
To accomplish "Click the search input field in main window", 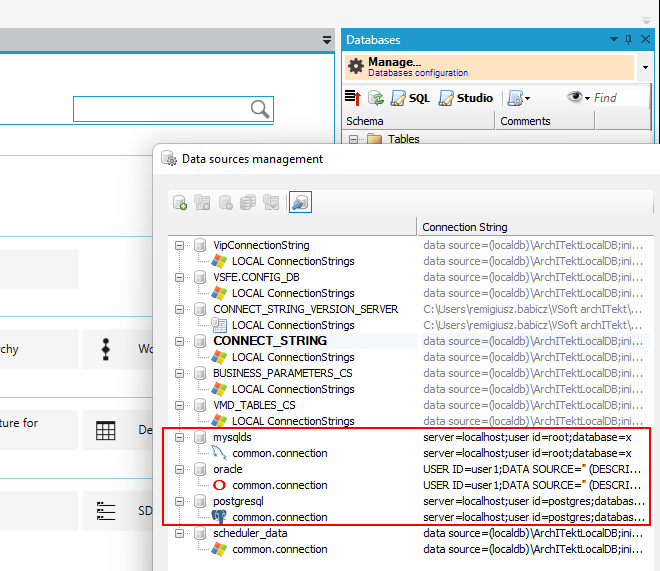I will 173,109.
